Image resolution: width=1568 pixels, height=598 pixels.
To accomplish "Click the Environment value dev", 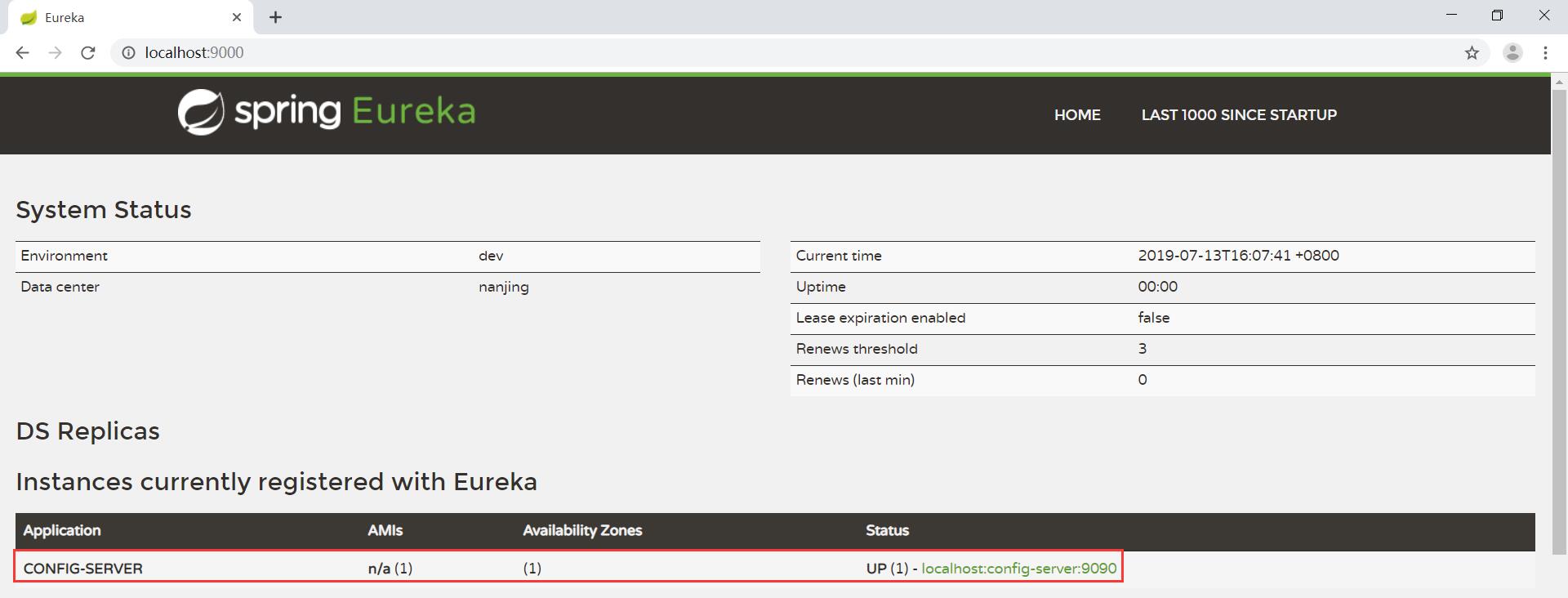I will coord(491,256).
